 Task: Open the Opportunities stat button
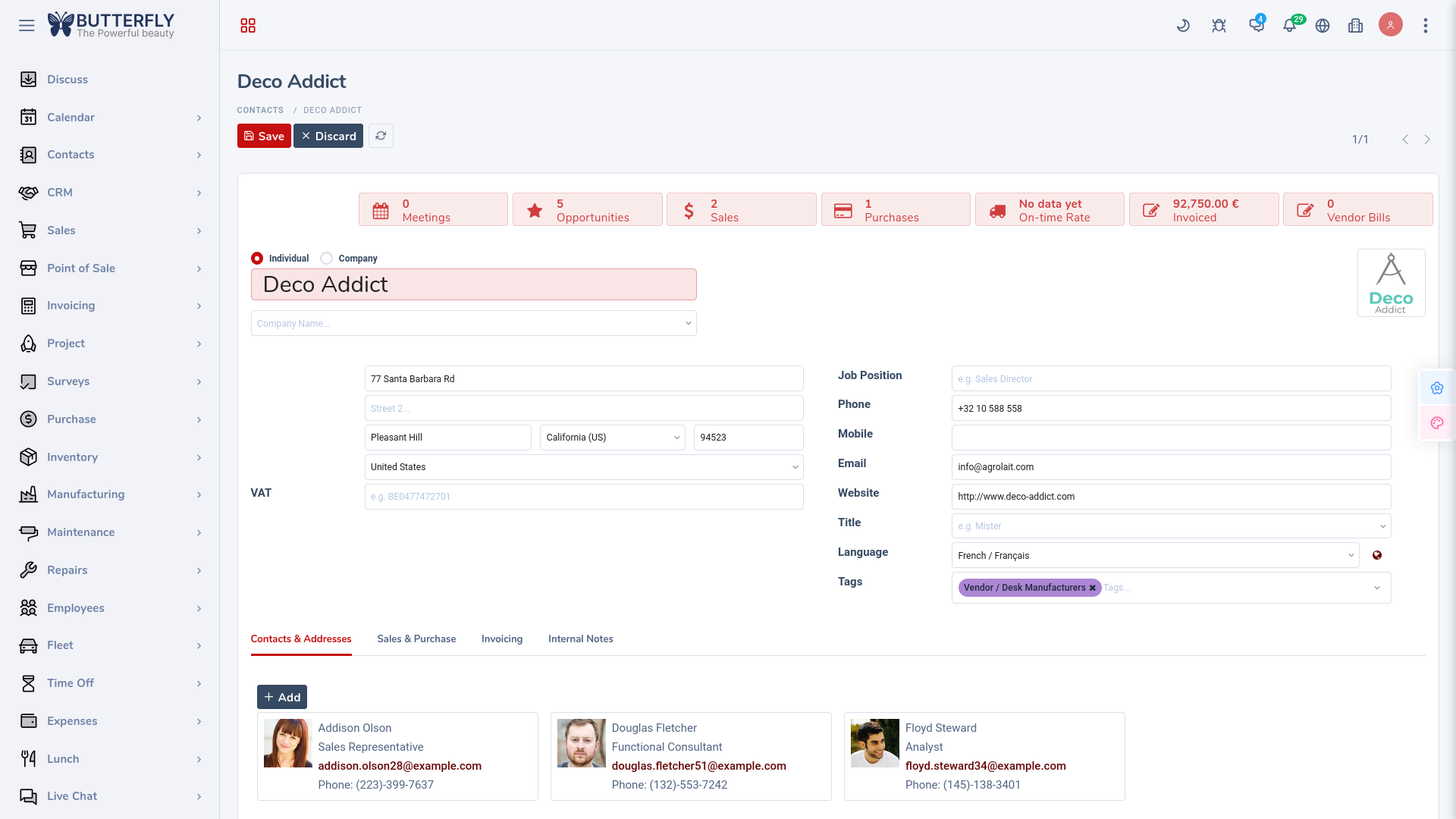coord(588,210)
